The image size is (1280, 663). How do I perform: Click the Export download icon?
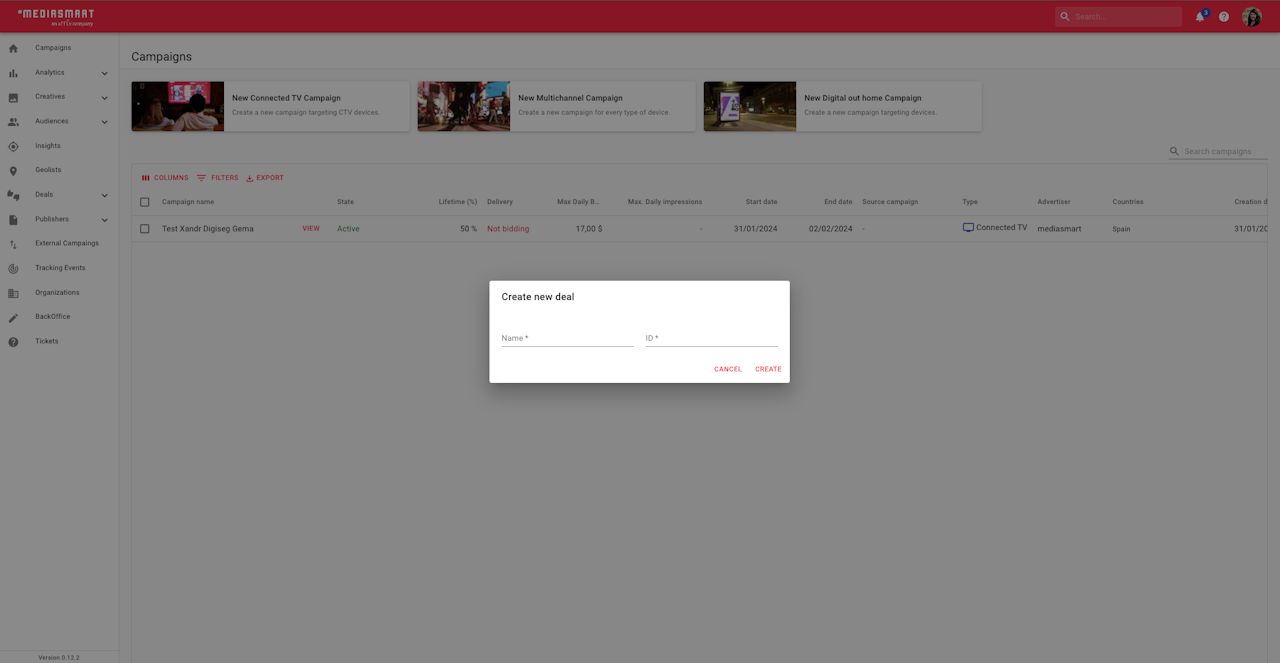(x=250, y=178)
